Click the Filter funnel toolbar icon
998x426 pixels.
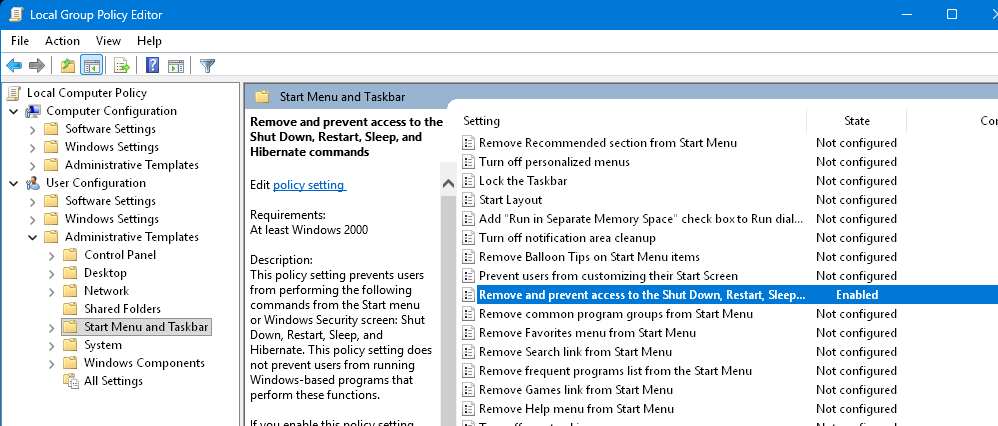pyautogui.click(x=207, y=66)
